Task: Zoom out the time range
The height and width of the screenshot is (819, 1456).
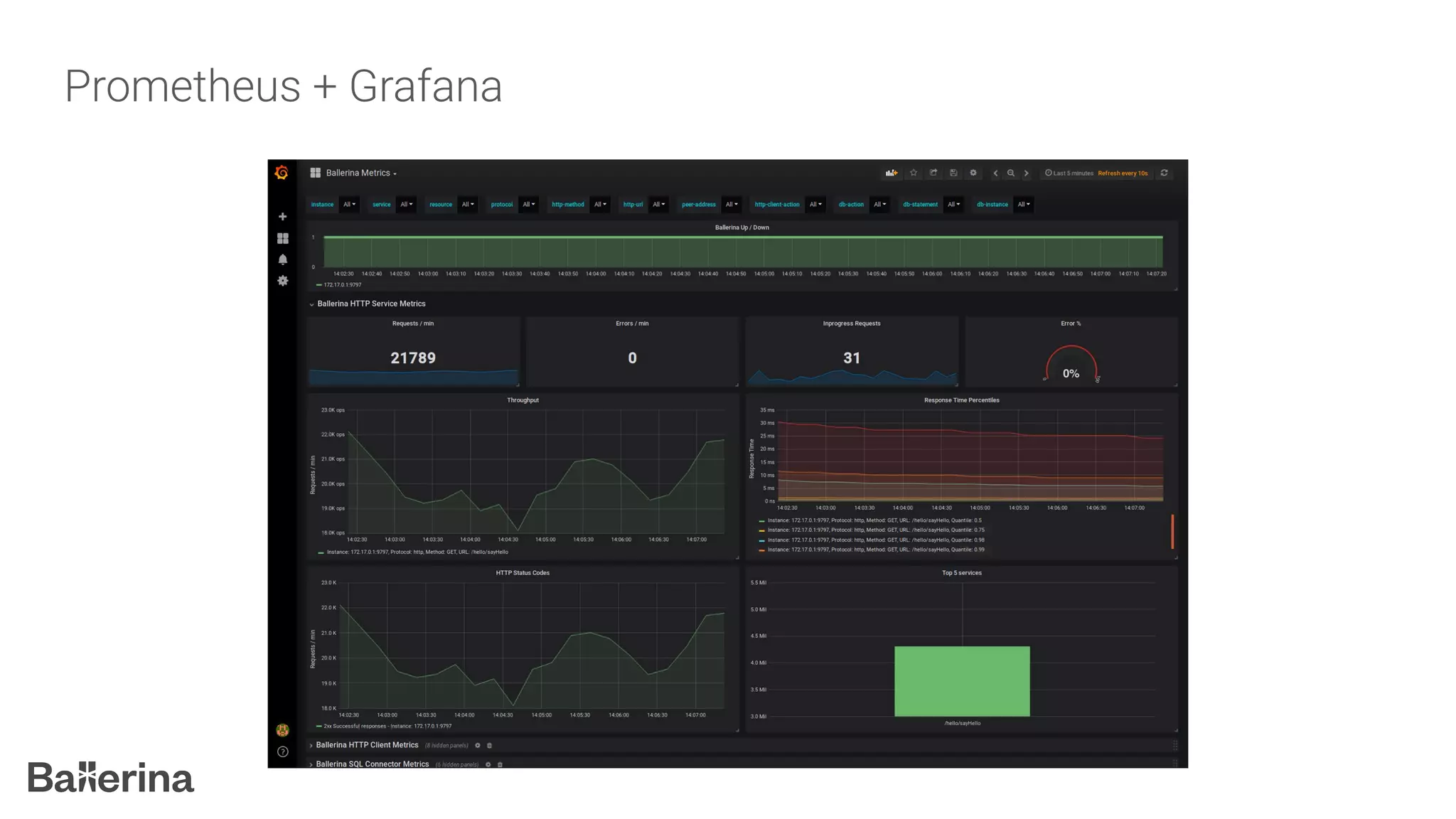Action: 1010,173
